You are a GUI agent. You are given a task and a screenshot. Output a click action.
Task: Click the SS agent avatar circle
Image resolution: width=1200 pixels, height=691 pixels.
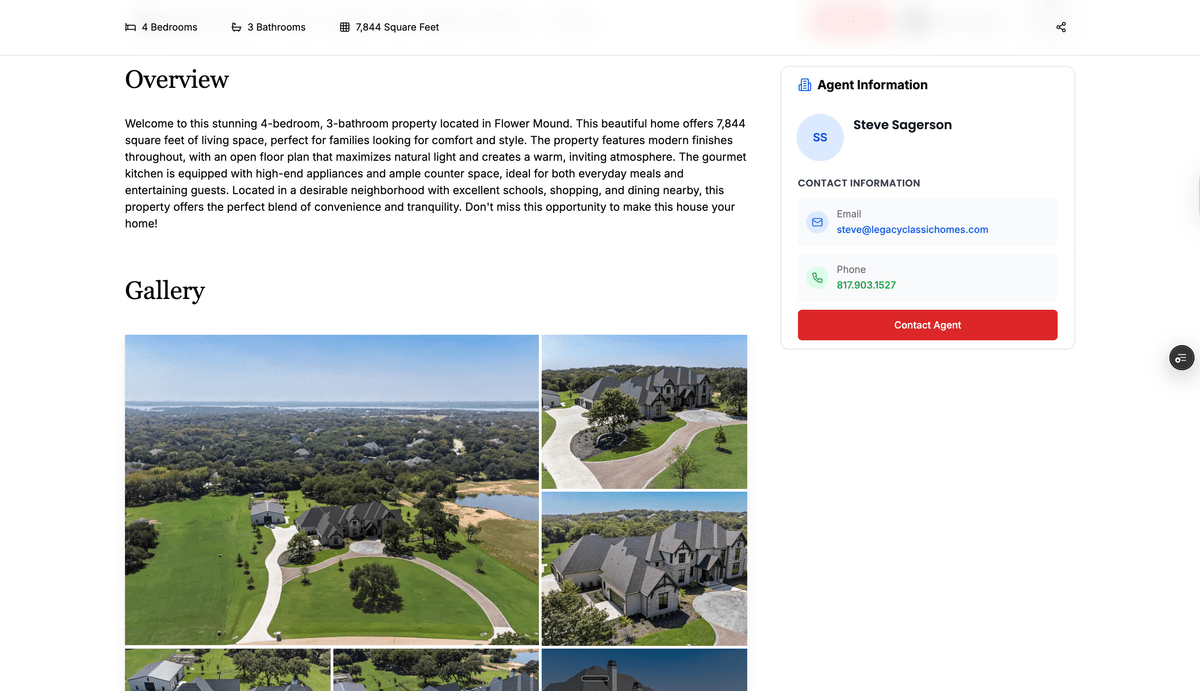820,137
